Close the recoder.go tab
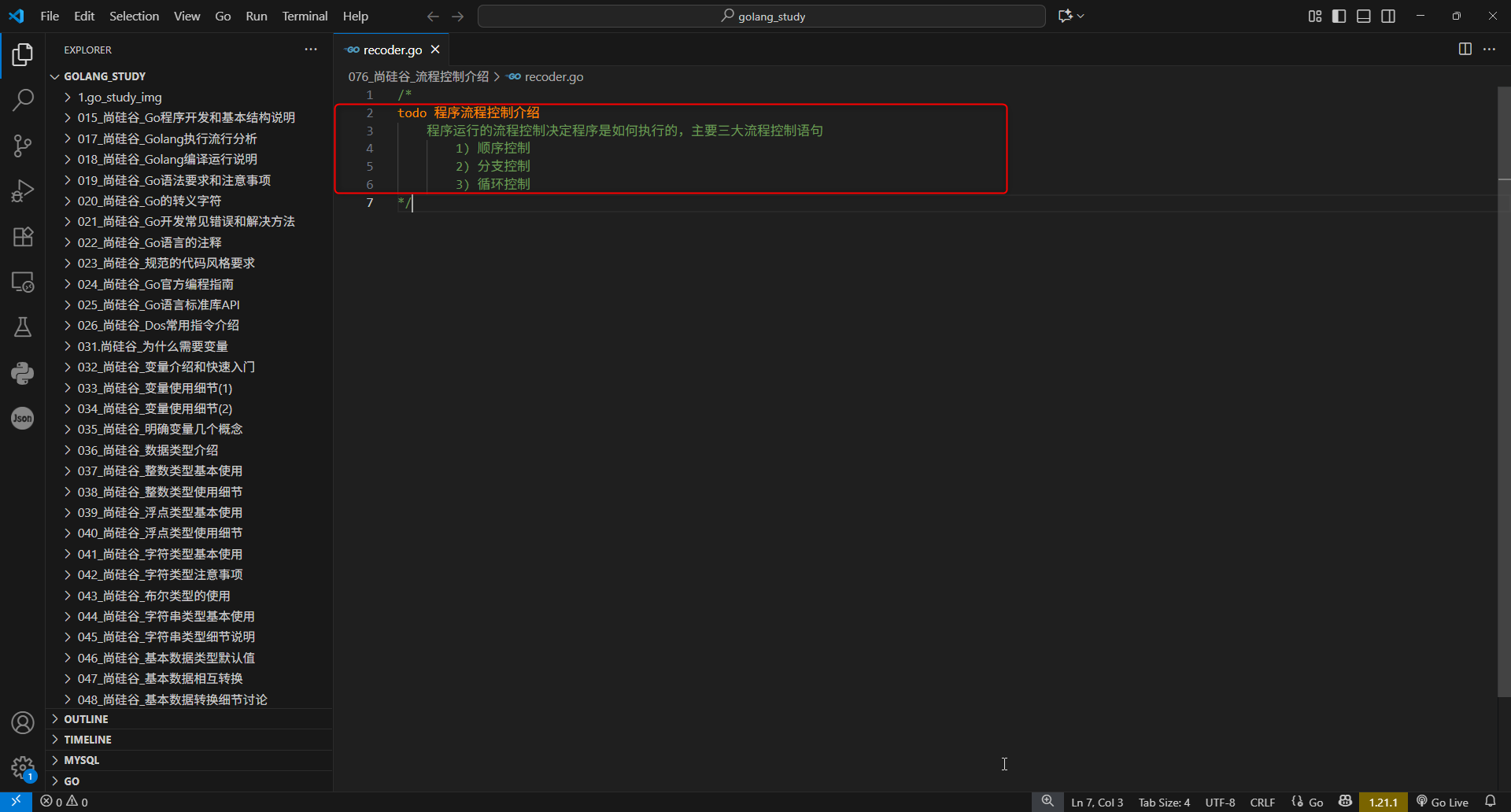 (x=435, y=50)
